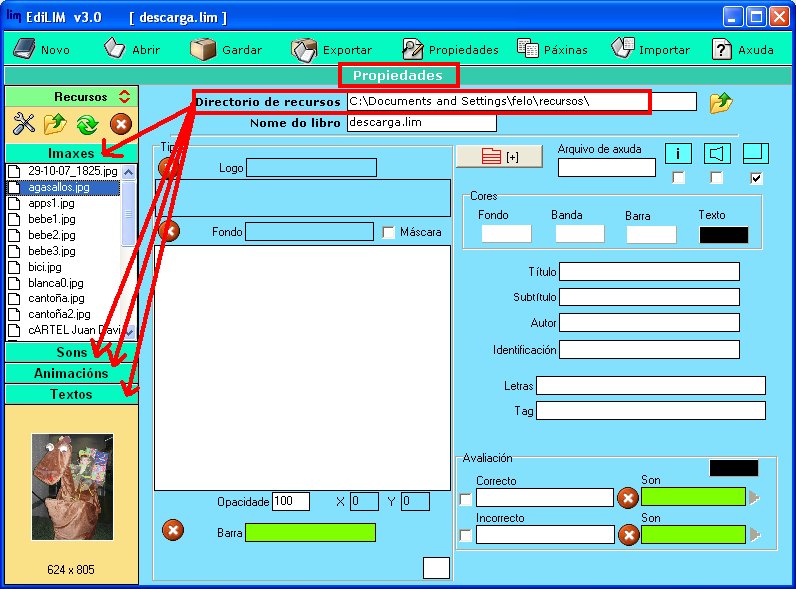796x589 pixels.
Task: Expand the Animacións resource section
Action: [71, 373]
